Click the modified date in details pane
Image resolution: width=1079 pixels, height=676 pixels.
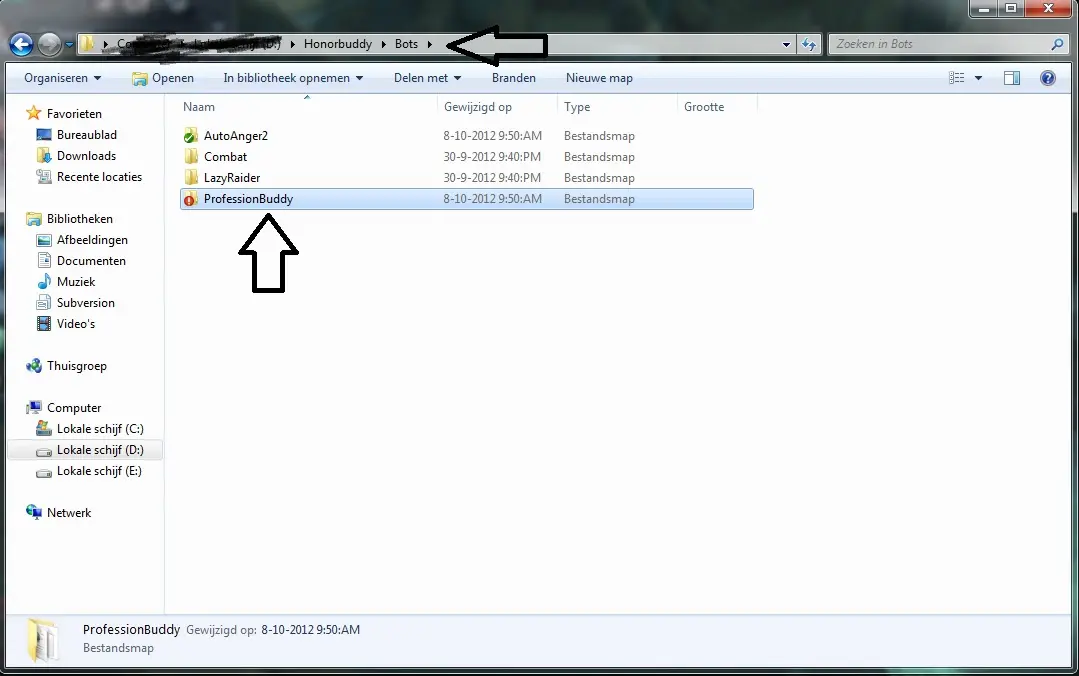[x=310, y=630]
